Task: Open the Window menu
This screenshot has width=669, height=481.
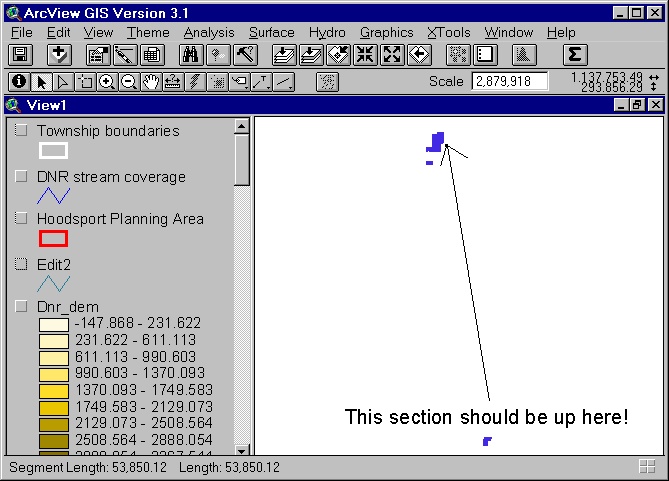Action: click(x=509, y=32)
